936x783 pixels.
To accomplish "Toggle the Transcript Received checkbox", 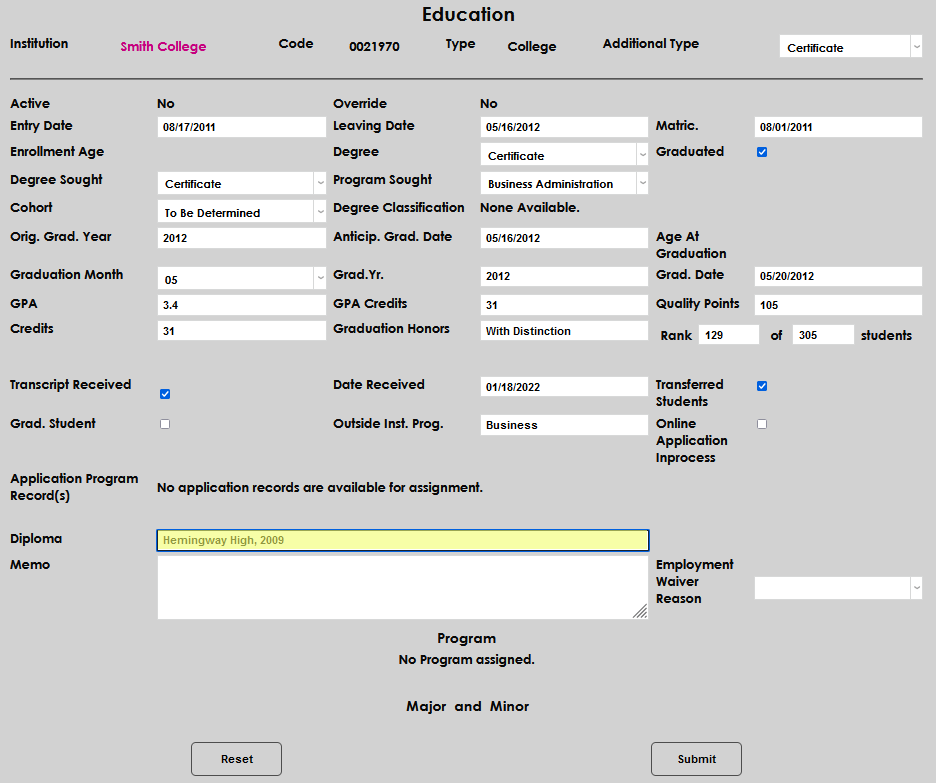I will coord(165,394).
